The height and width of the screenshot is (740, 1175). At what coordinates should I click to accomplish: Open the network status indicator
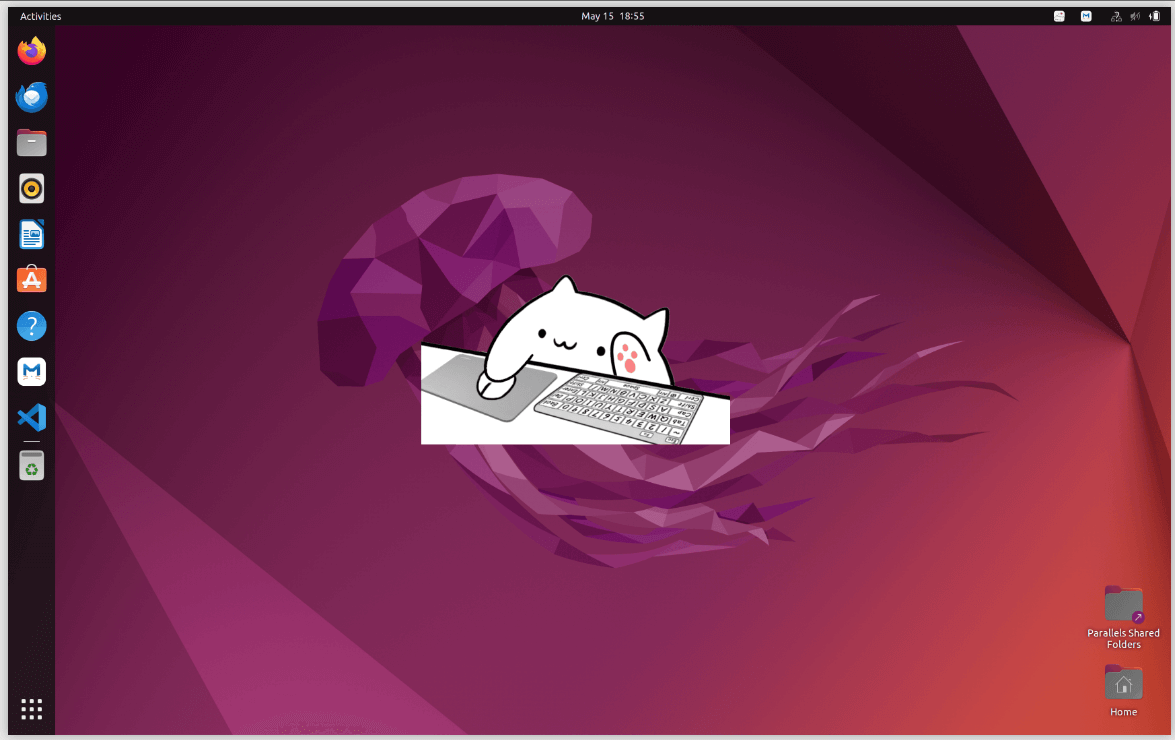coord(1116,16)
